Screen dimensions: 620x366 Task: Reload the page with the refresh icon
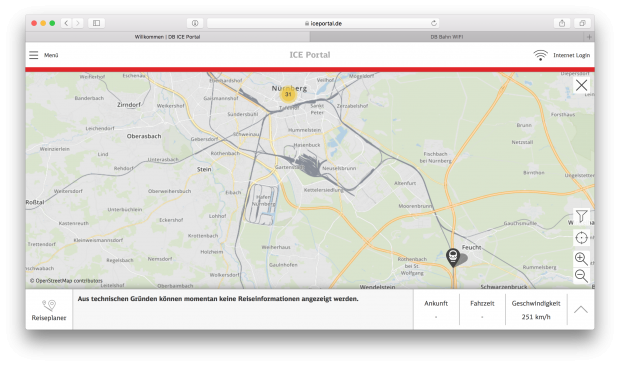click(434, 23)
